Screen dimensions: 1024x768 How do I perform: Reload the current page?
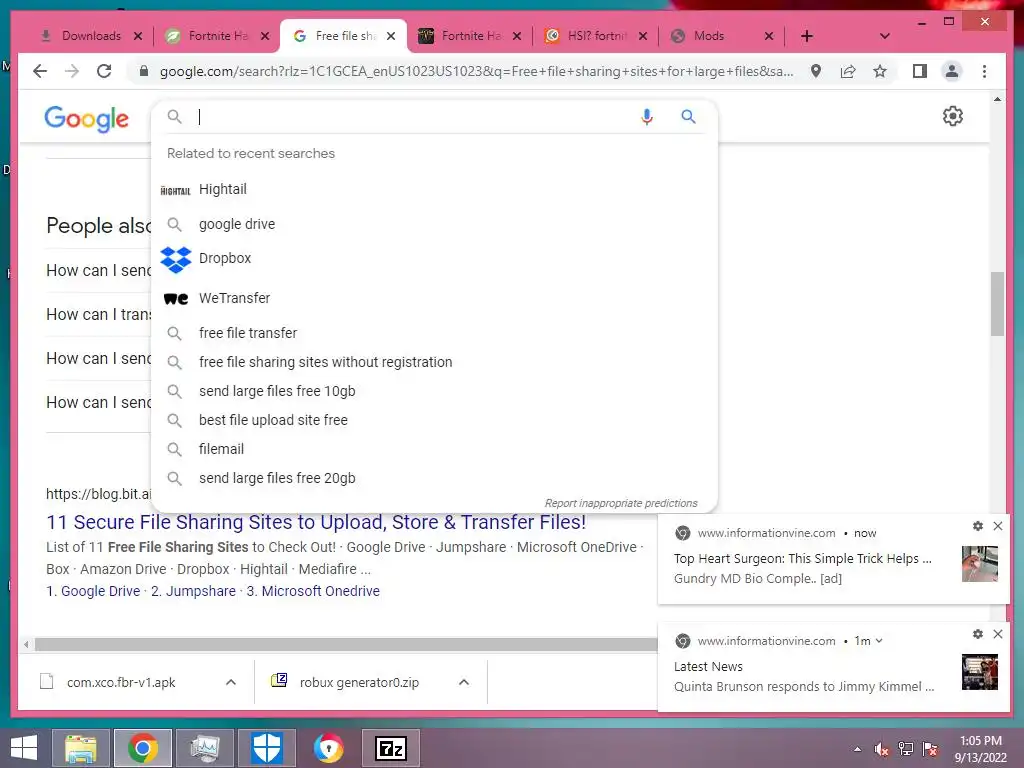104,71
